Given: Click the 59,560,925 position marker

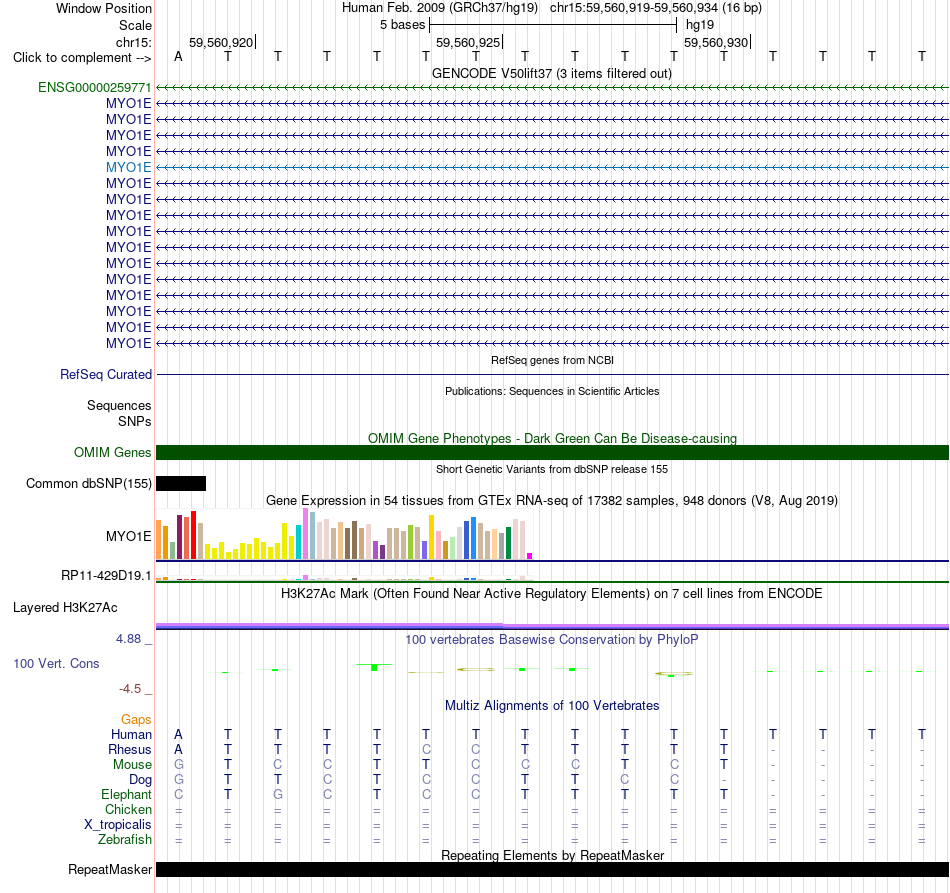Looking at the screenshot, I should (x=468, y=42).
